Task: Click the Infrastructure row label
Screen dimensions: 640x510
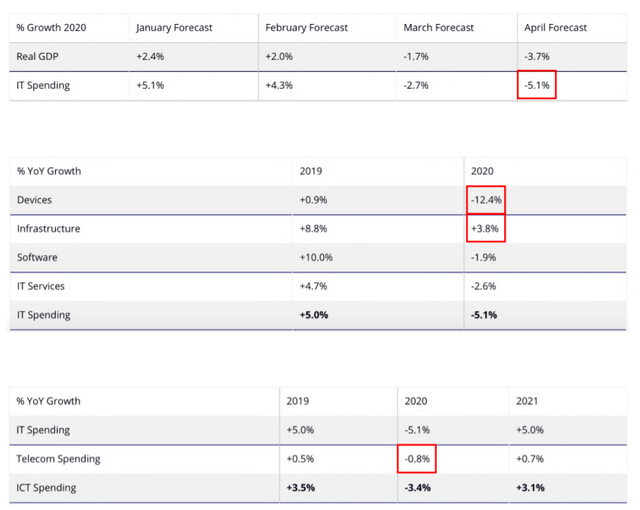Action: pyautogui.click(x=48, y=229)
